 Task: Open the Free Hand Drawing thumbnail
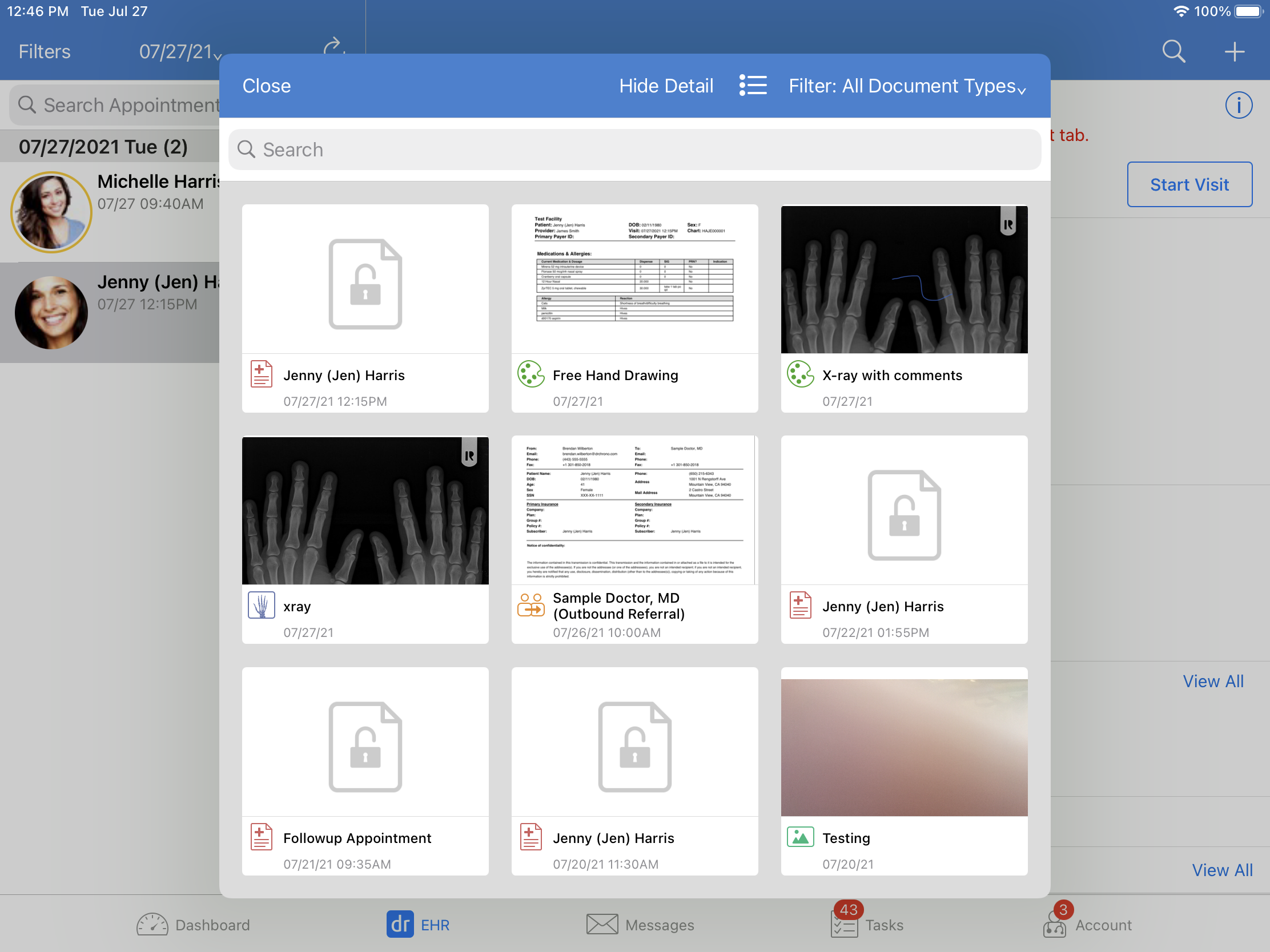coord(634,279)
